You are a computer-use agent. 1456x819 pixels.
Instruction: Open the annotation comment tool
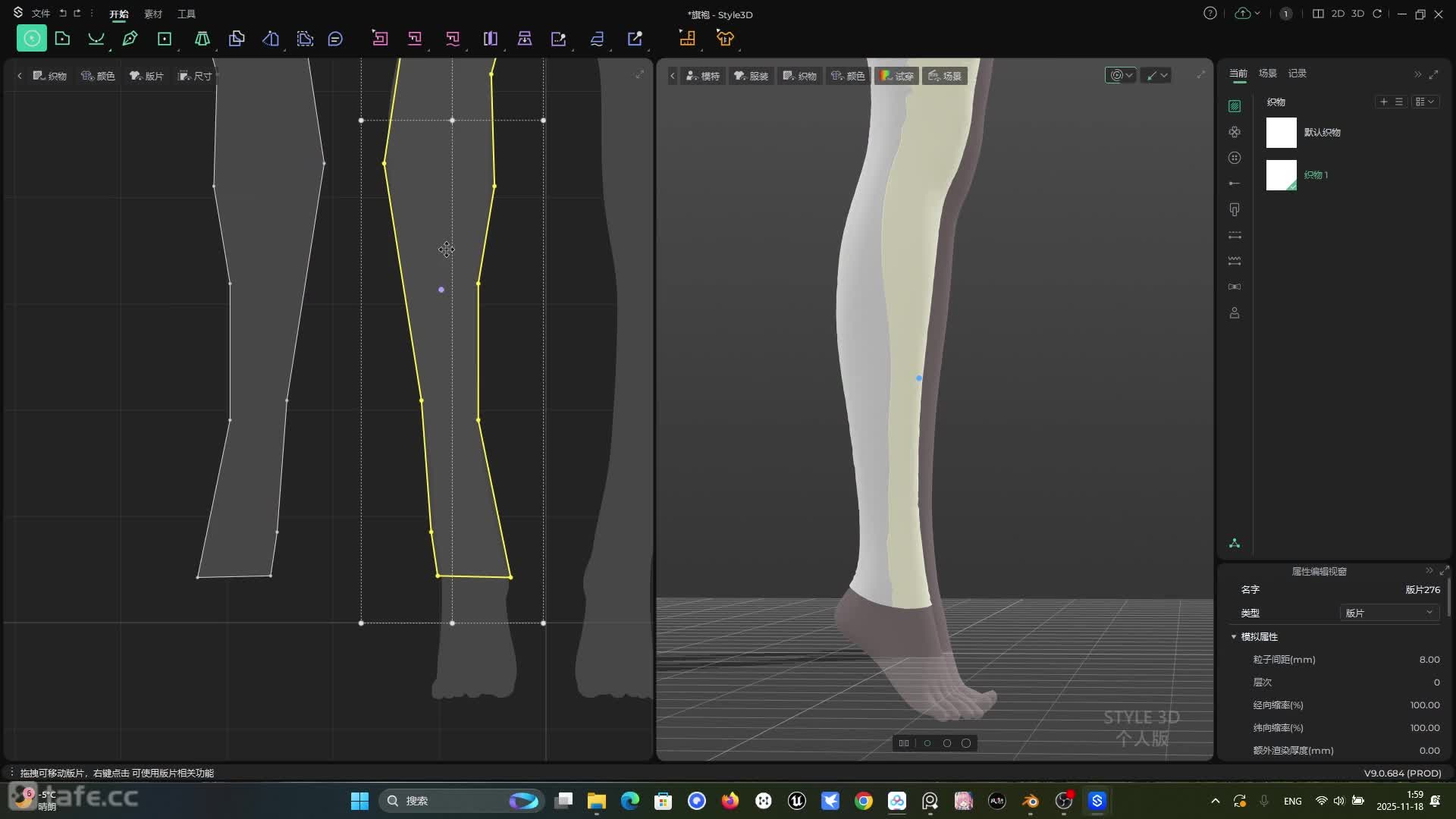pos(335,38)
